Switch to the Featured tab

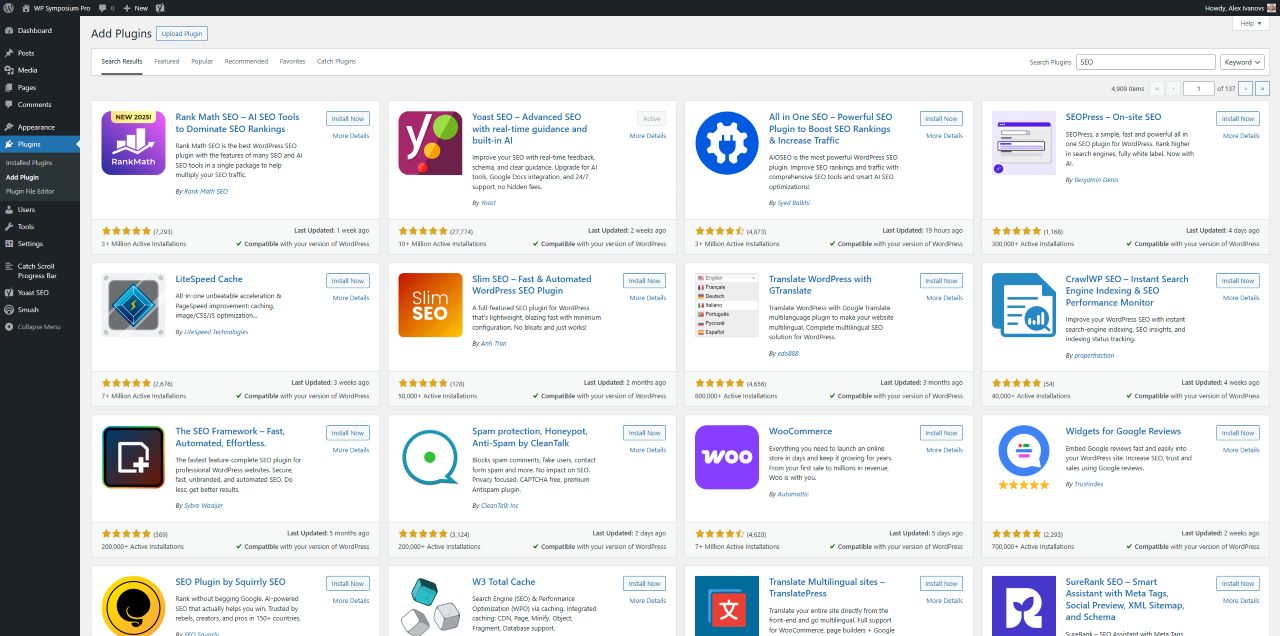(167, 61)
